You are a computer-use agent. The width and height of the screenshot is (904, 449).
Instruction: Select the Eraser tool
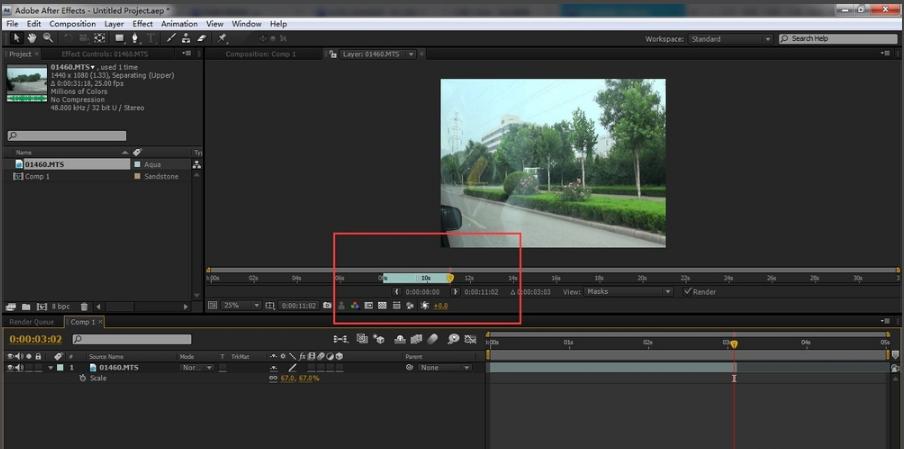(x=201, y=38)
